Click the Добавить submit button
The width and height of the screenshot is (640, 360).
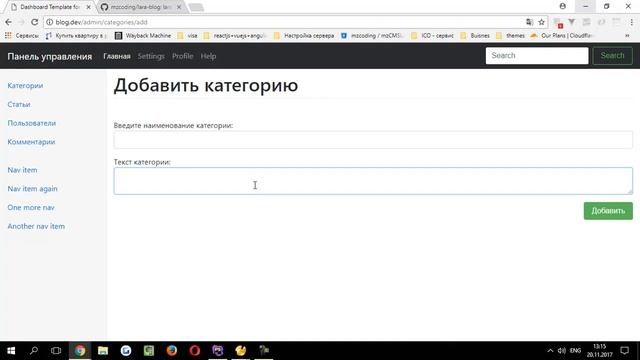pyautogui.click(x=608, y=211)
